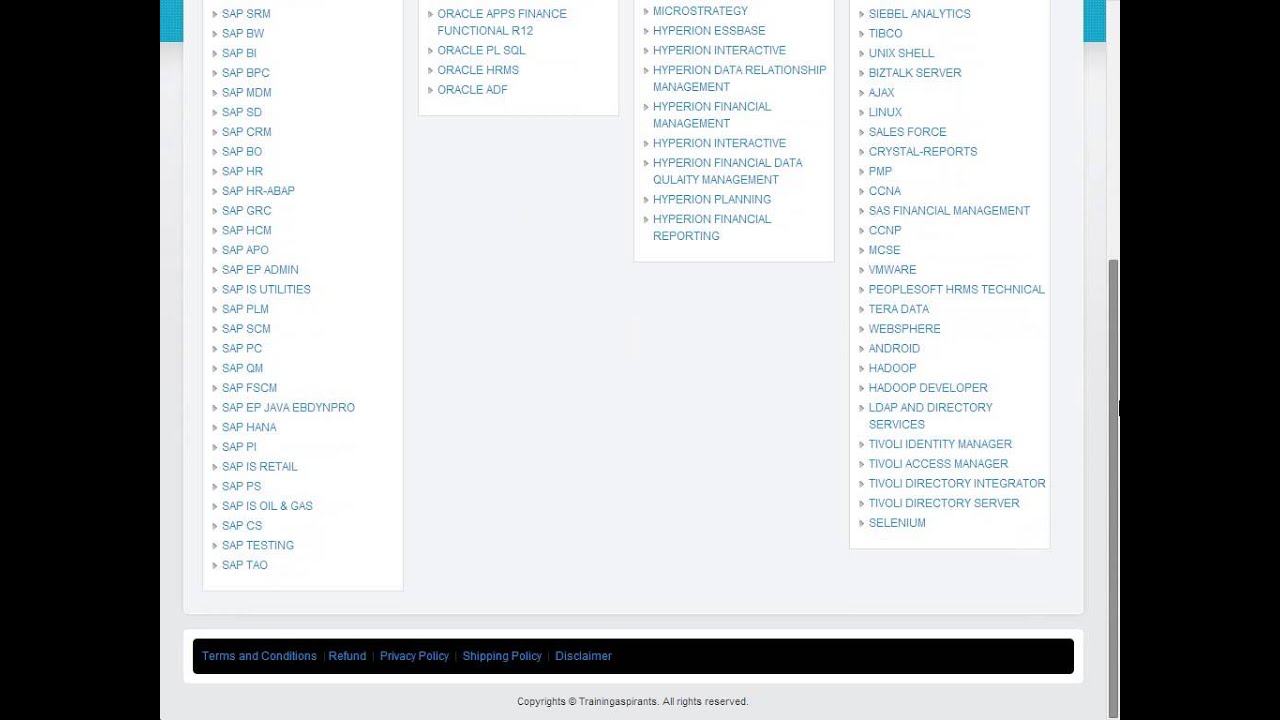Select the Shipping Policy footer link
Screen dimensions: 1280x720
(502, 656)
